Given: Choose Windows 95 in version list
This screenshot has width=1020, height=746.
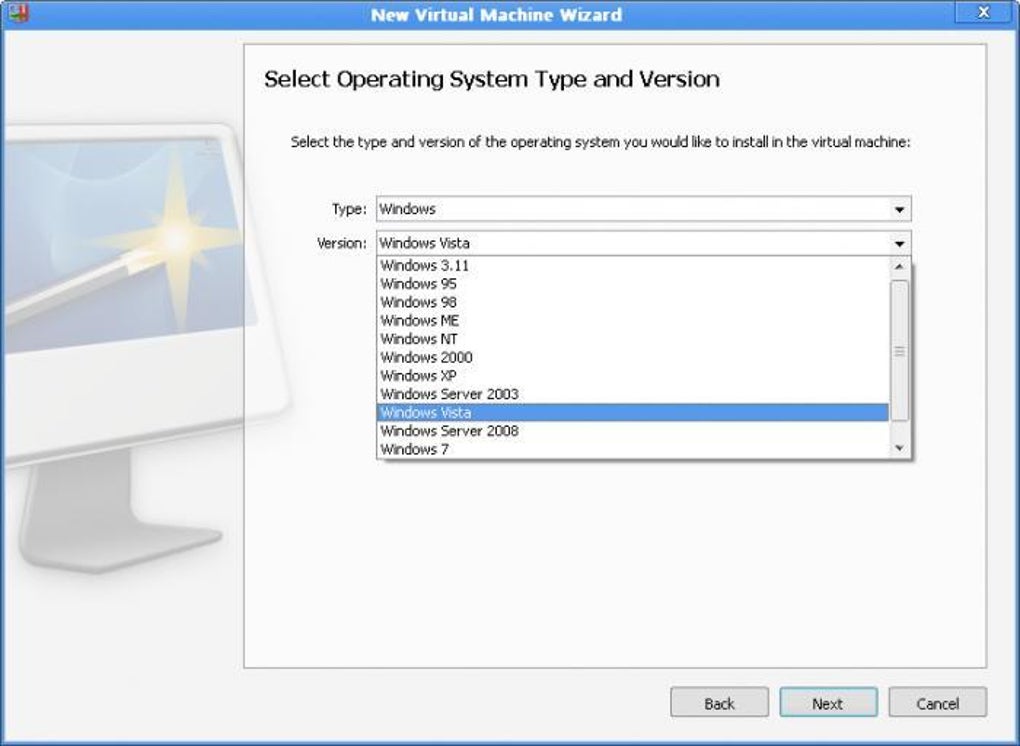Looking at the screenshot, I should pos(633,284).
